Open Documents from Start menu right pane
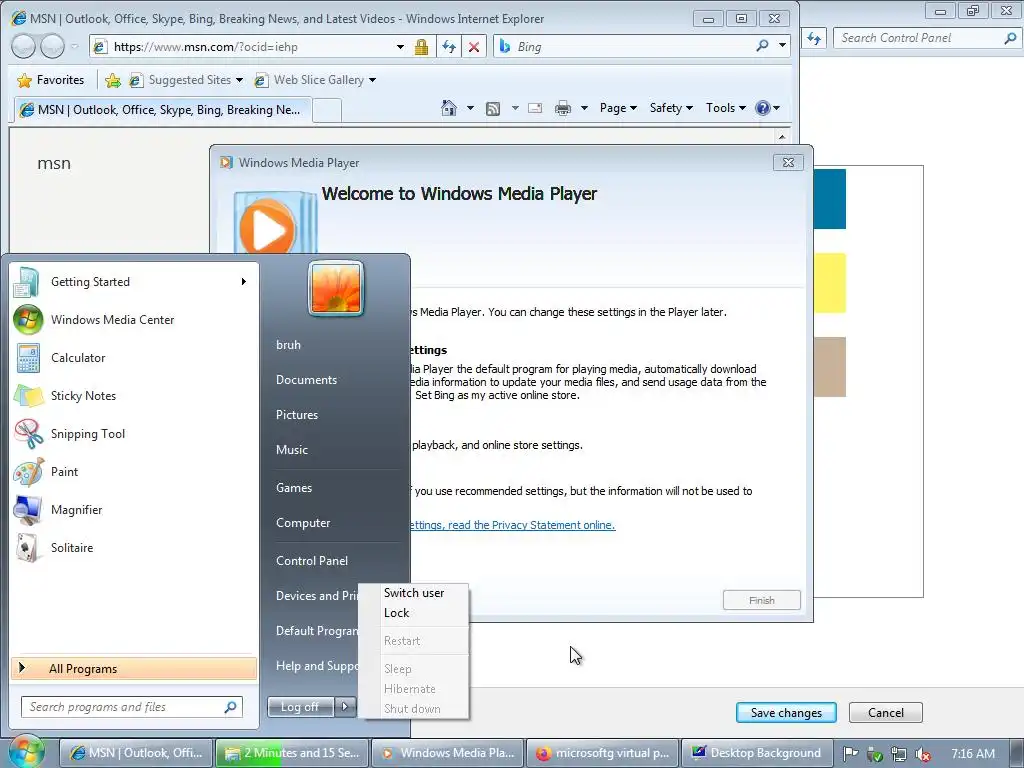 [x=306, y=380]
